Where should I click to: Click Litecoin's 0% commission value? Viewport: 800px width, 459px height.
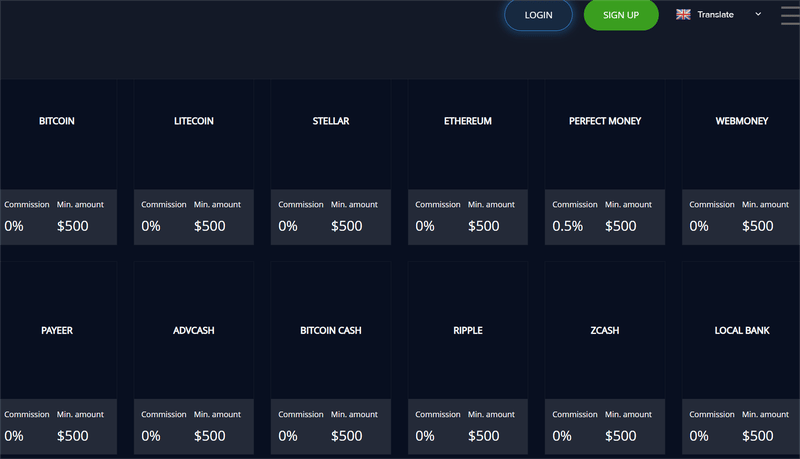pyautogui.click(x=151, y=226)
